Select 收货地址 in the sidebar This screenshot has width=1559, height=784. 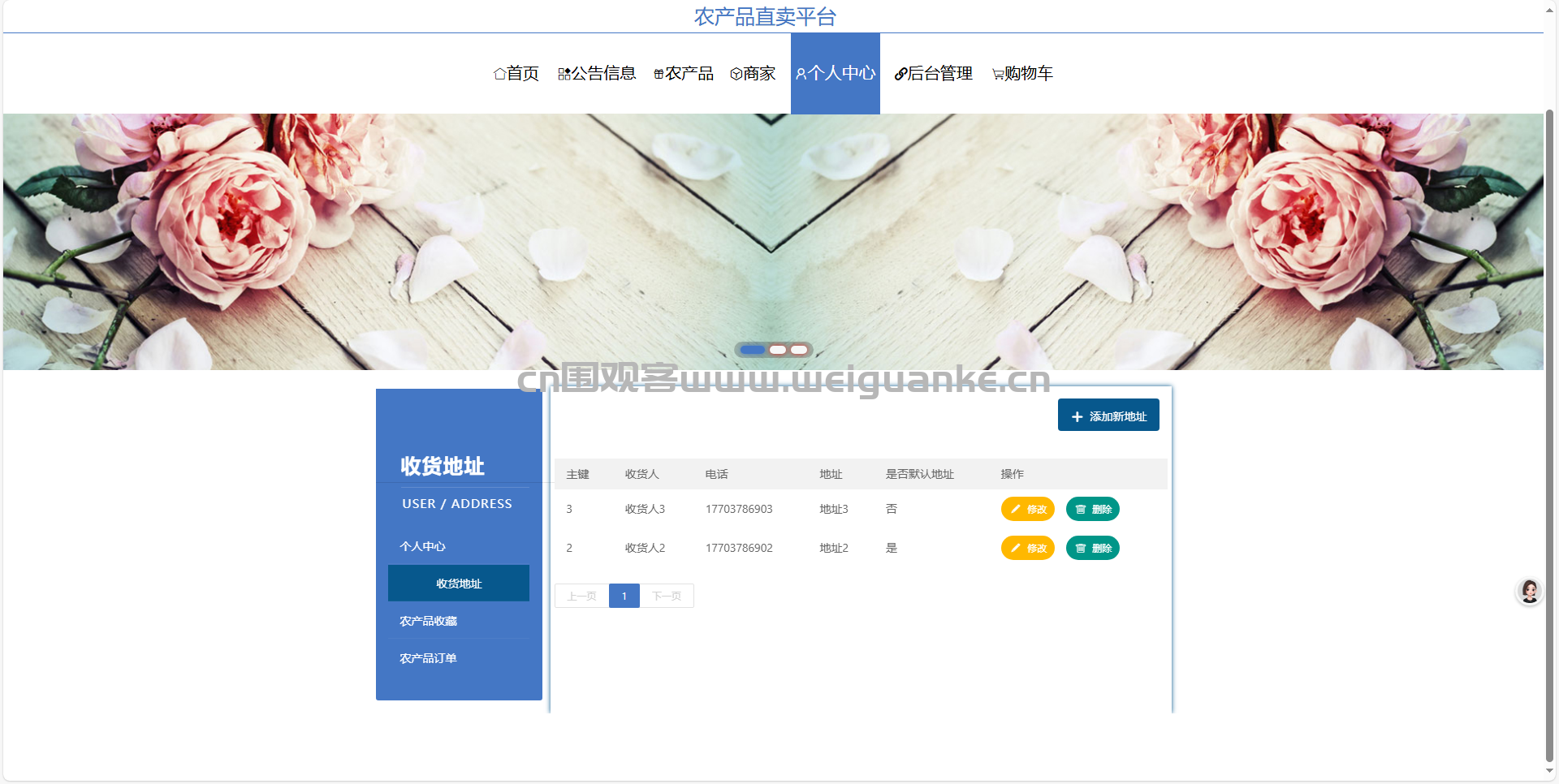point(459,584)
